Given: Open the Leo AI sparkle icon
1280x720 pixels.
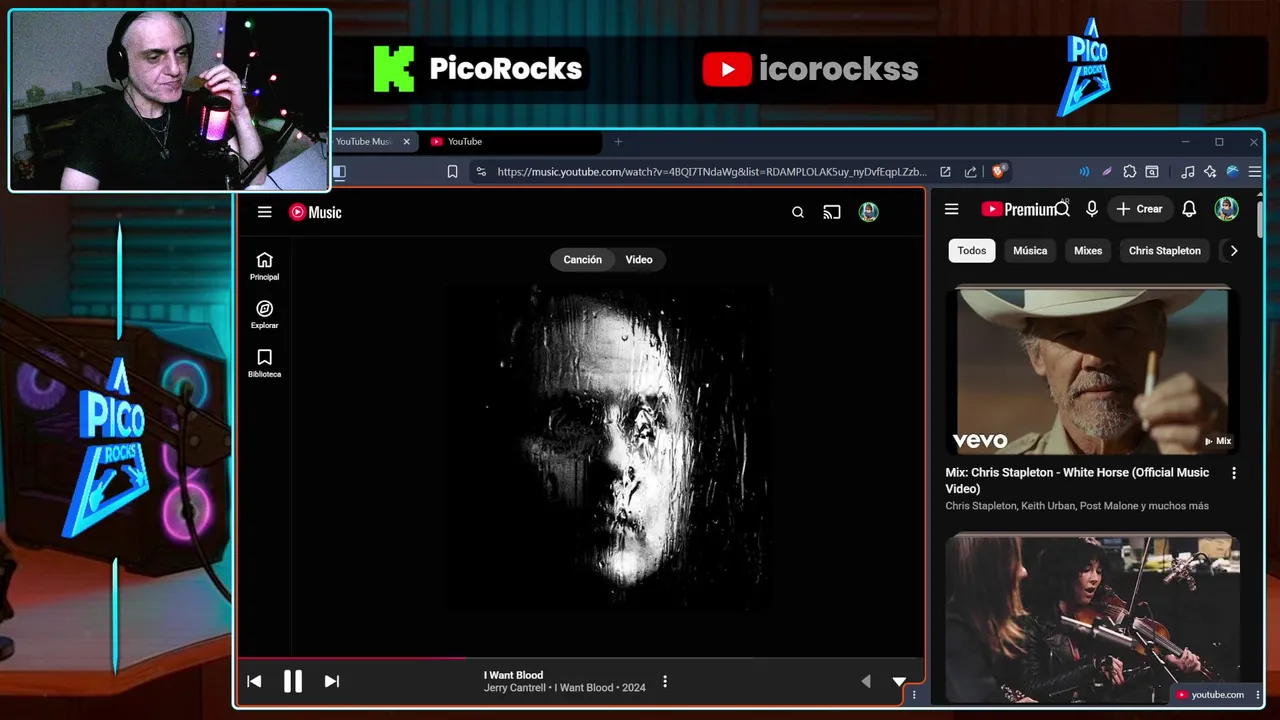Looking at the screenshot, I should click(1210, 172).
